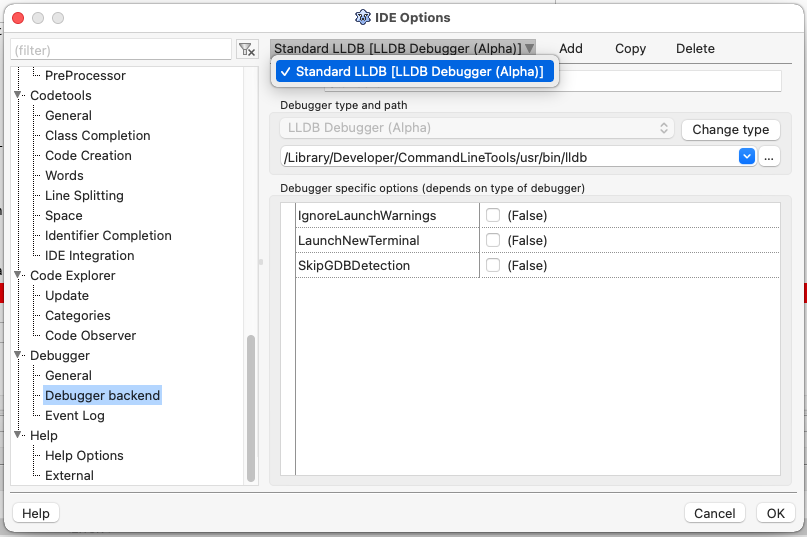807x537 pixels.
Task: Select Code Observer tree item
Action: click(x=91, y=336)
